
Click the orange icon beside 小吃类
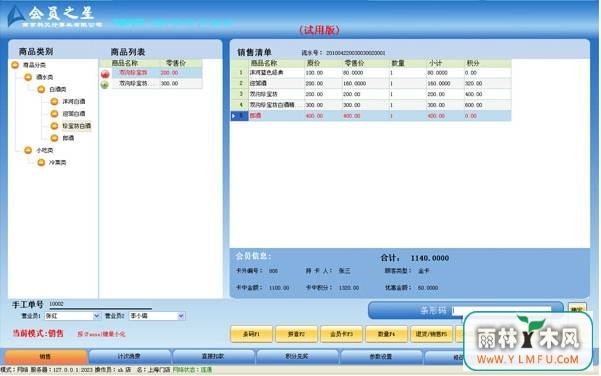[x=28, y=150]
